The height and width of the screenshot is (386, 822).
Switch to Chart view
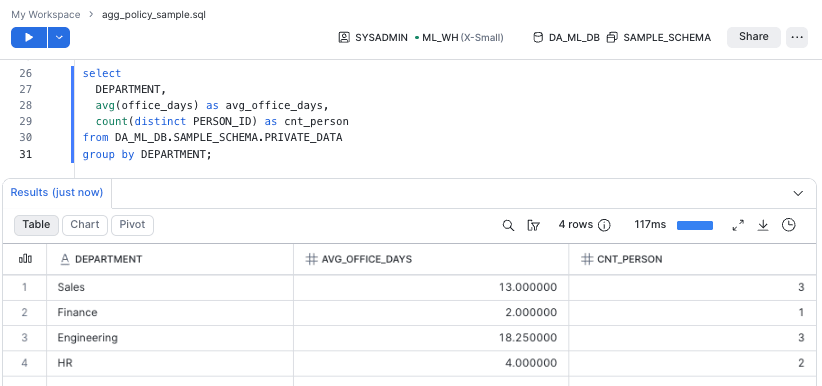coord(85,224)
